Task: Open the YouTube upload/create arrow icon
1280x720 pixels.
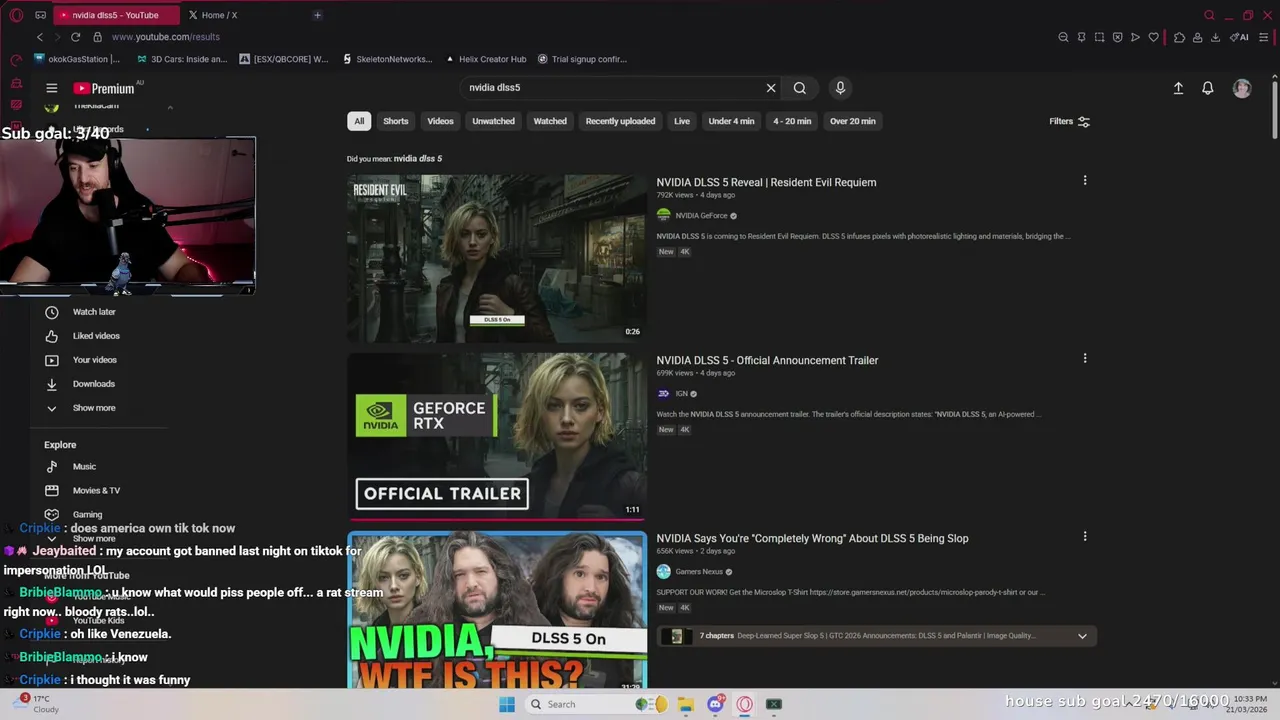Action: click(1178, 88)
